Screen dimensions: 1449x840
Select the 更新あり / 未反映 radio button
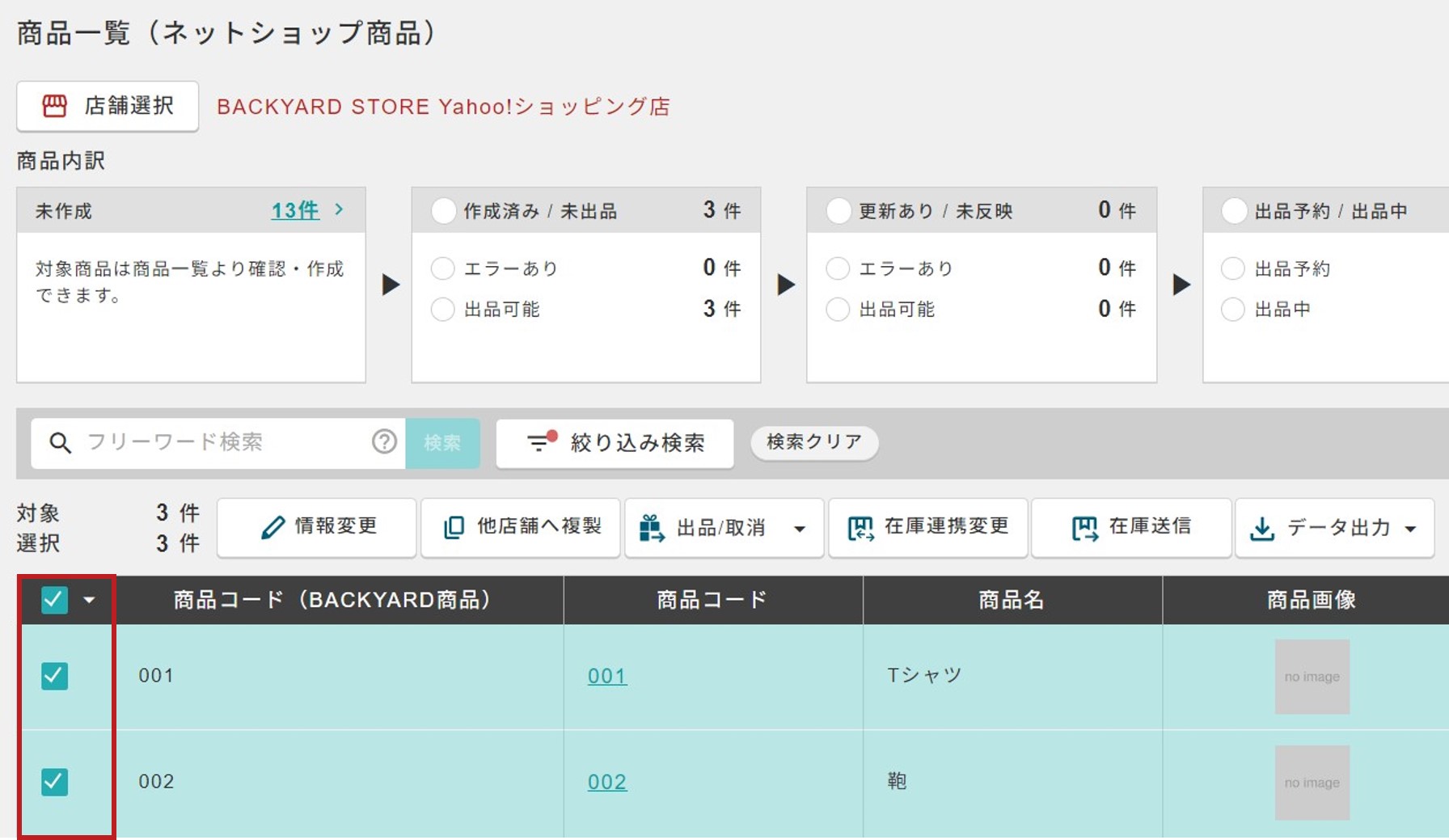pos(839,211)
